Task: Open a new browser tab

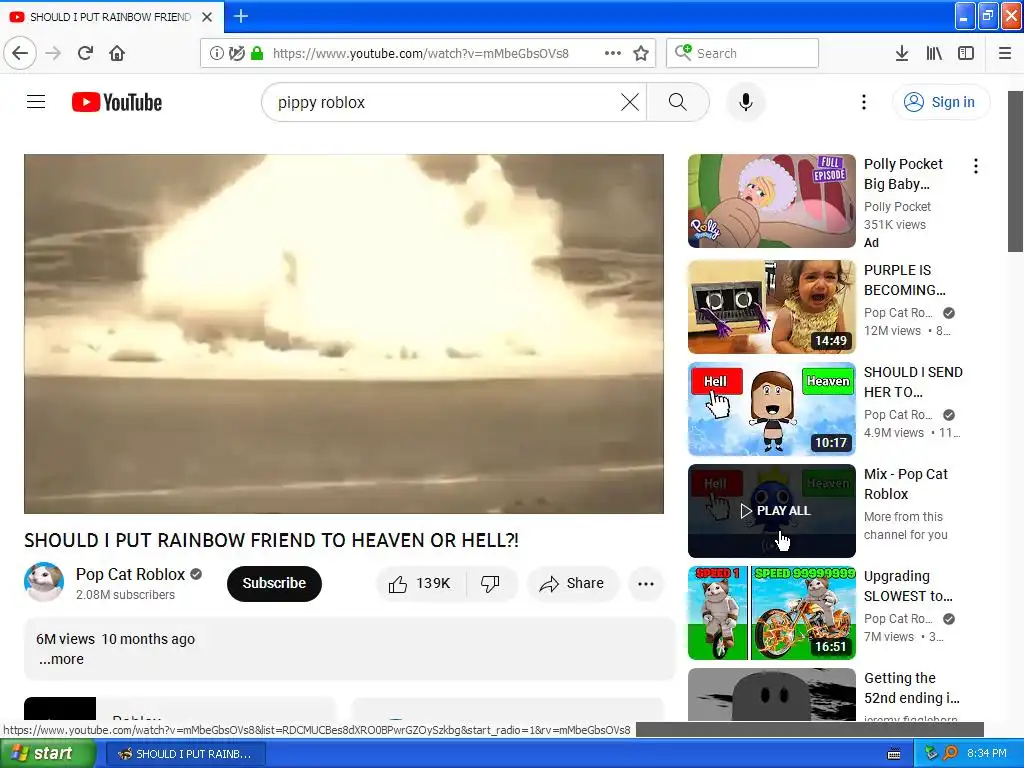Action: pyautogui.click(x=240, y=16)
